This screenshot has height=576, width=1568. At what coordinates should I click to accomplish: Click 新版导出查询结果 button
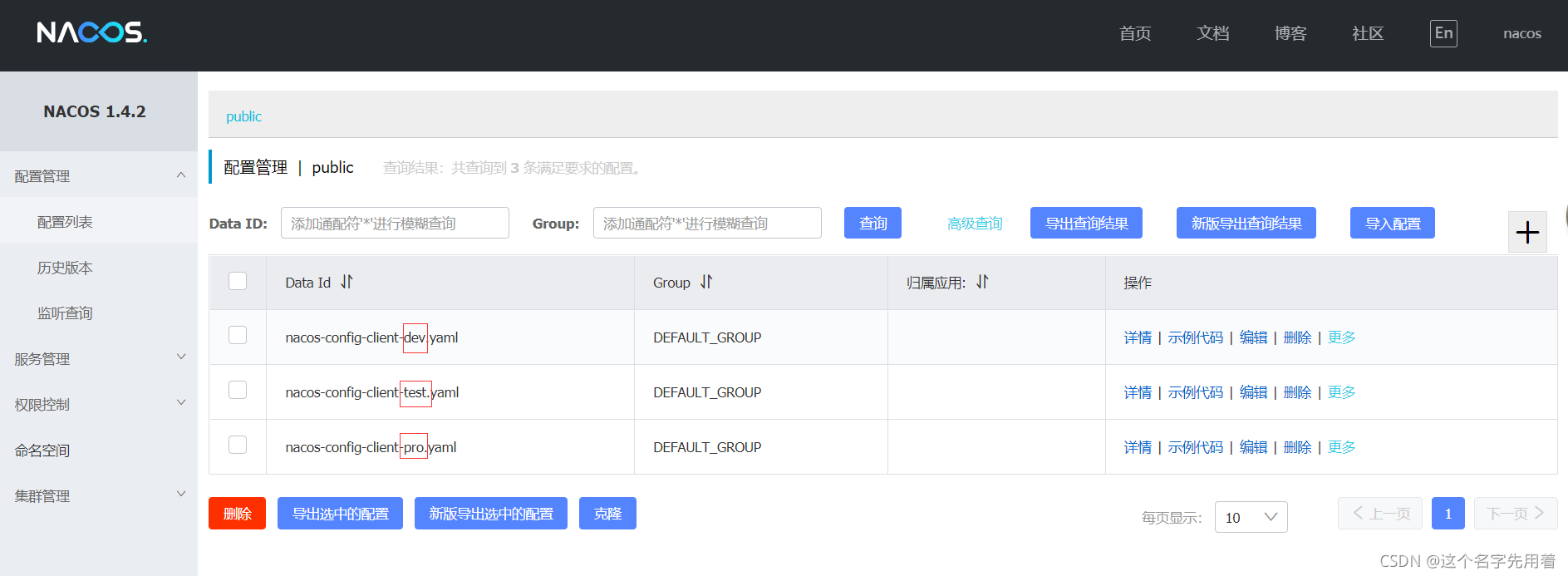click(x=1246, y=223)
